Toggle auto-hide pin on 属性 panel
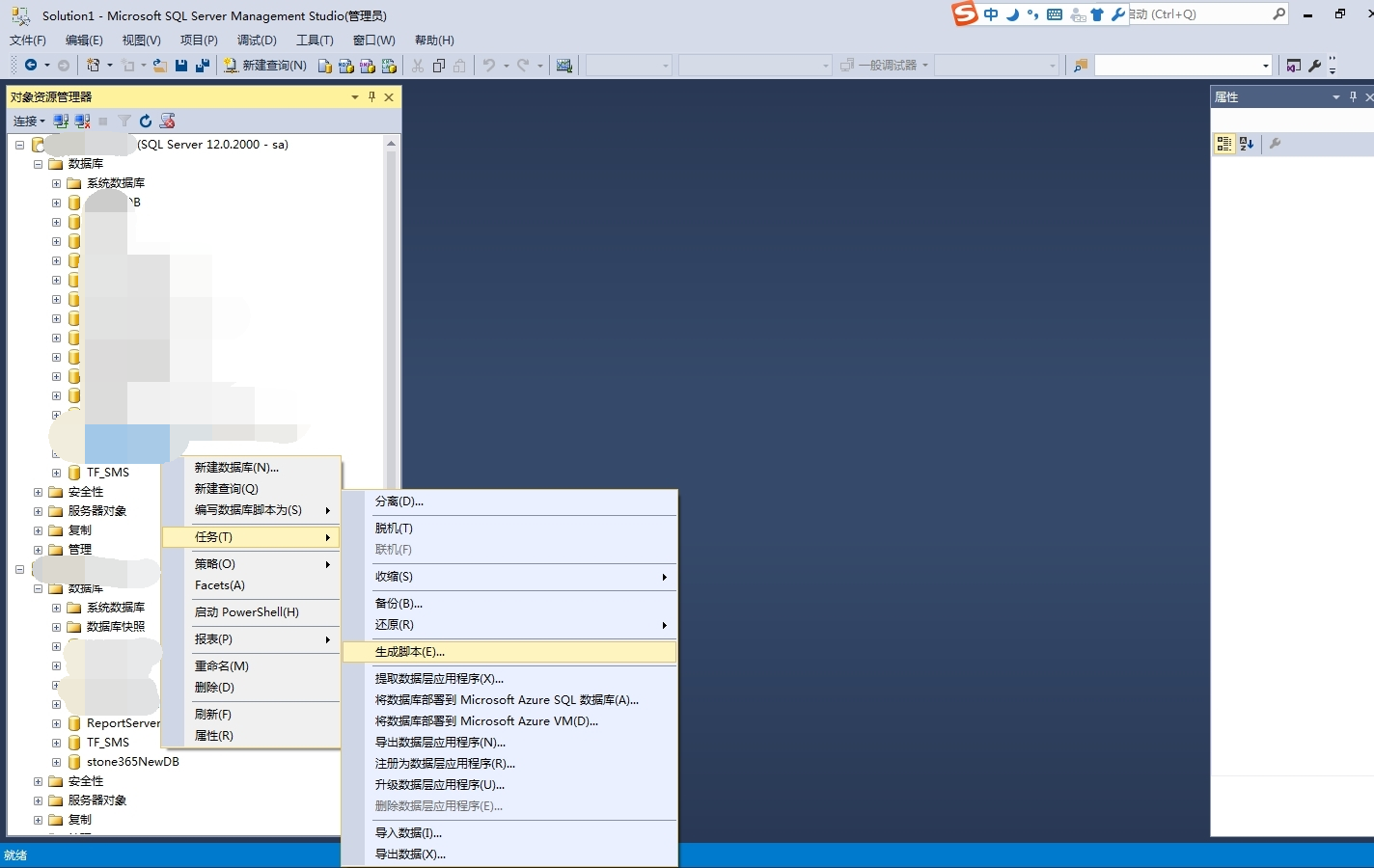Viewport: 1374px width, 868px height. point(1353,96)
